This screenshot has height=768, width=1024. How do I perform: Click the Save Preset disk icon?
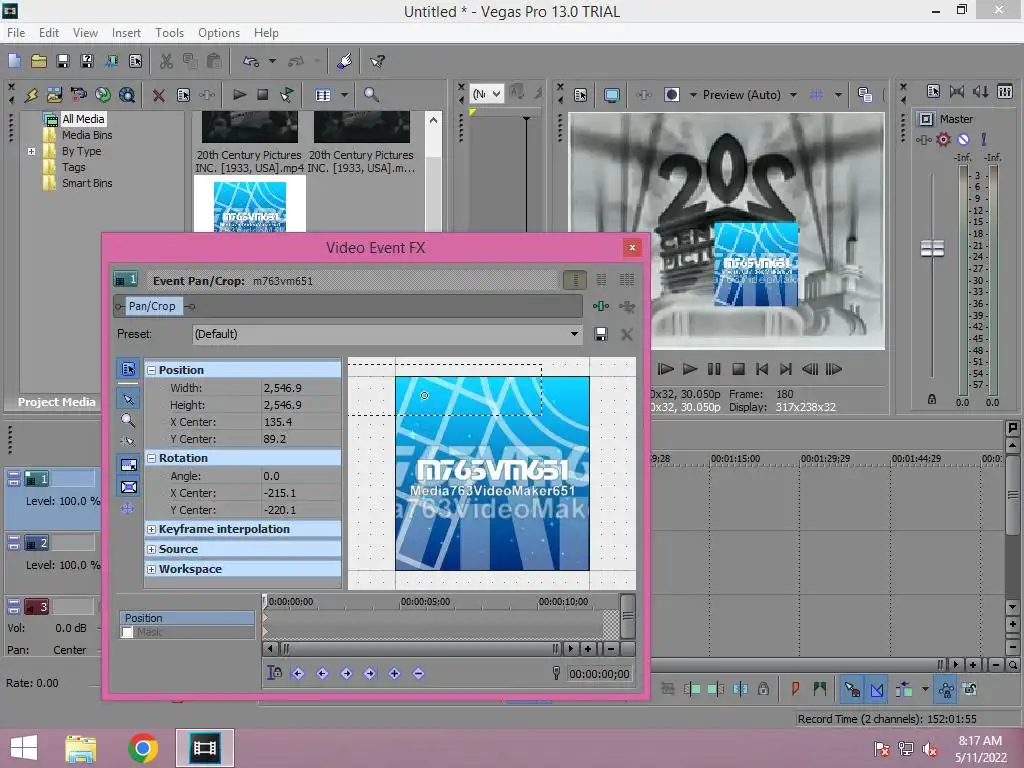[x=601, y=334]
